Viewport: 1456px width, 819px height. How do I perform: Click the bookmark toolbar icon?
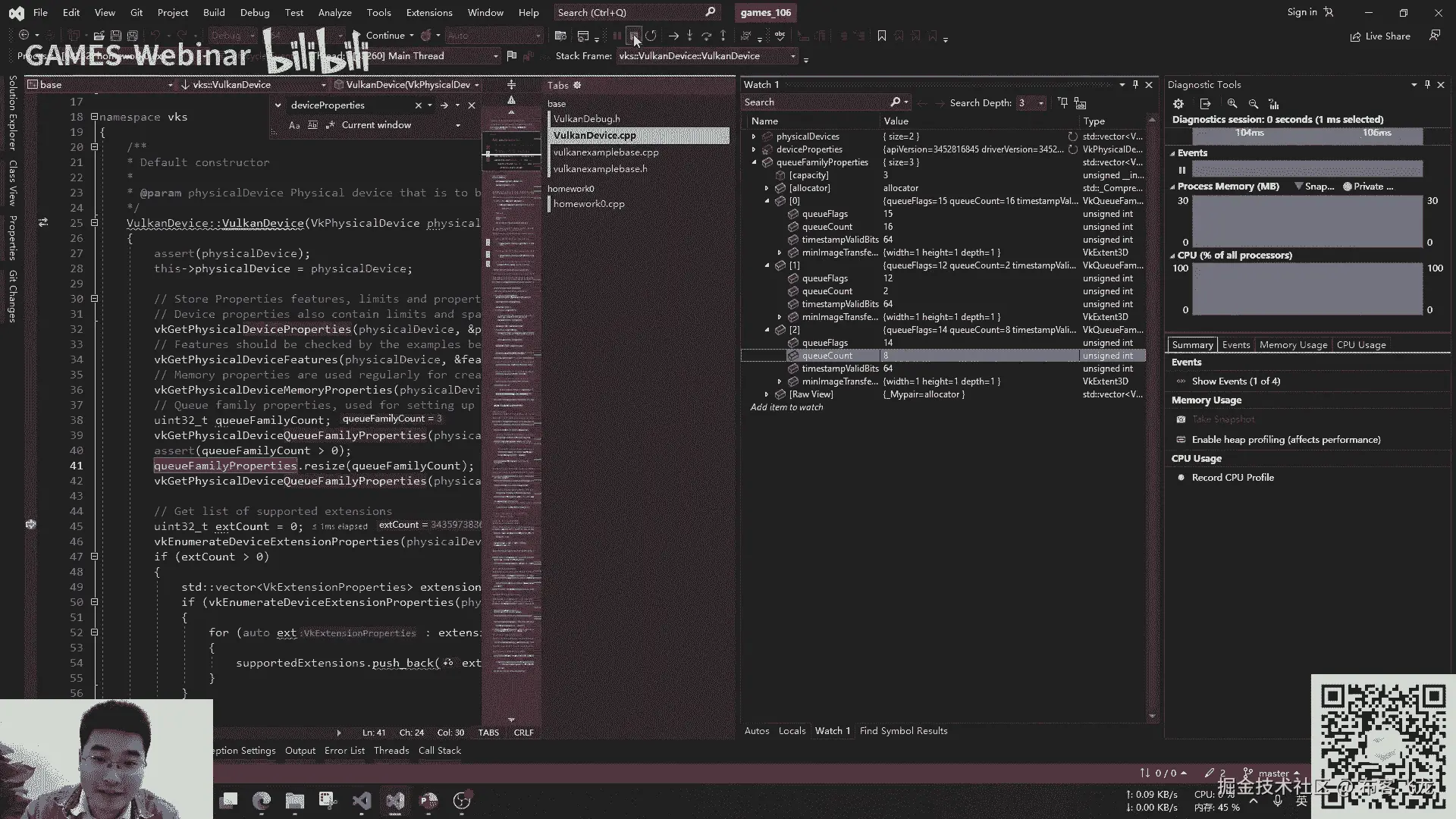point(881,36)
